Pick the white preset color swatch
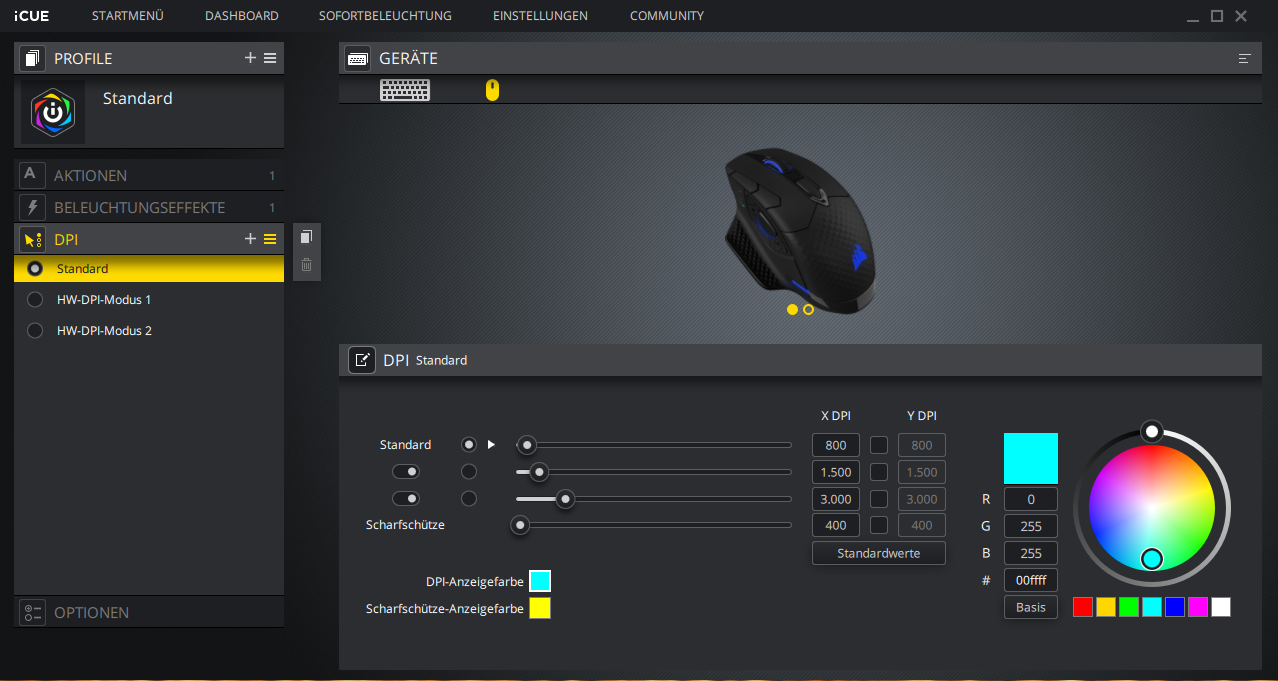Viewport: 1278px width, 681px height. [1221, 607]
